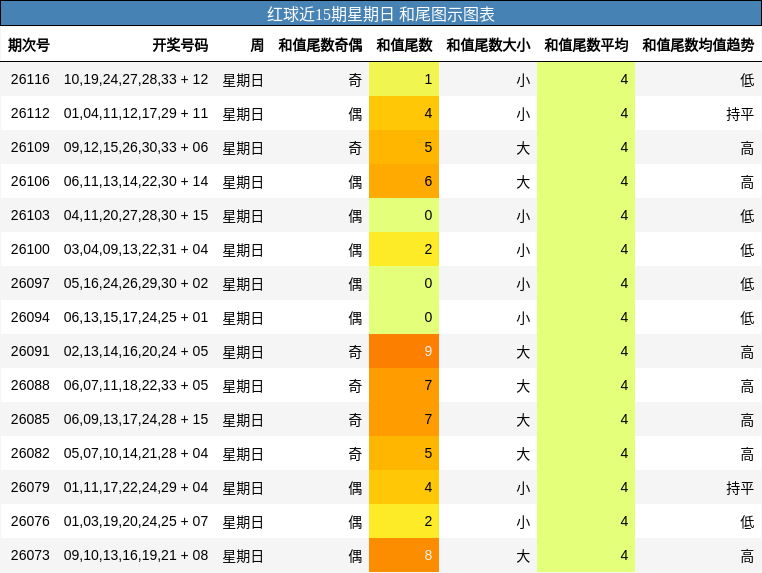This screenshot has height=573, width=762.
Task: Click tail value 6 in row 26106
Action: tap(404, 181)
